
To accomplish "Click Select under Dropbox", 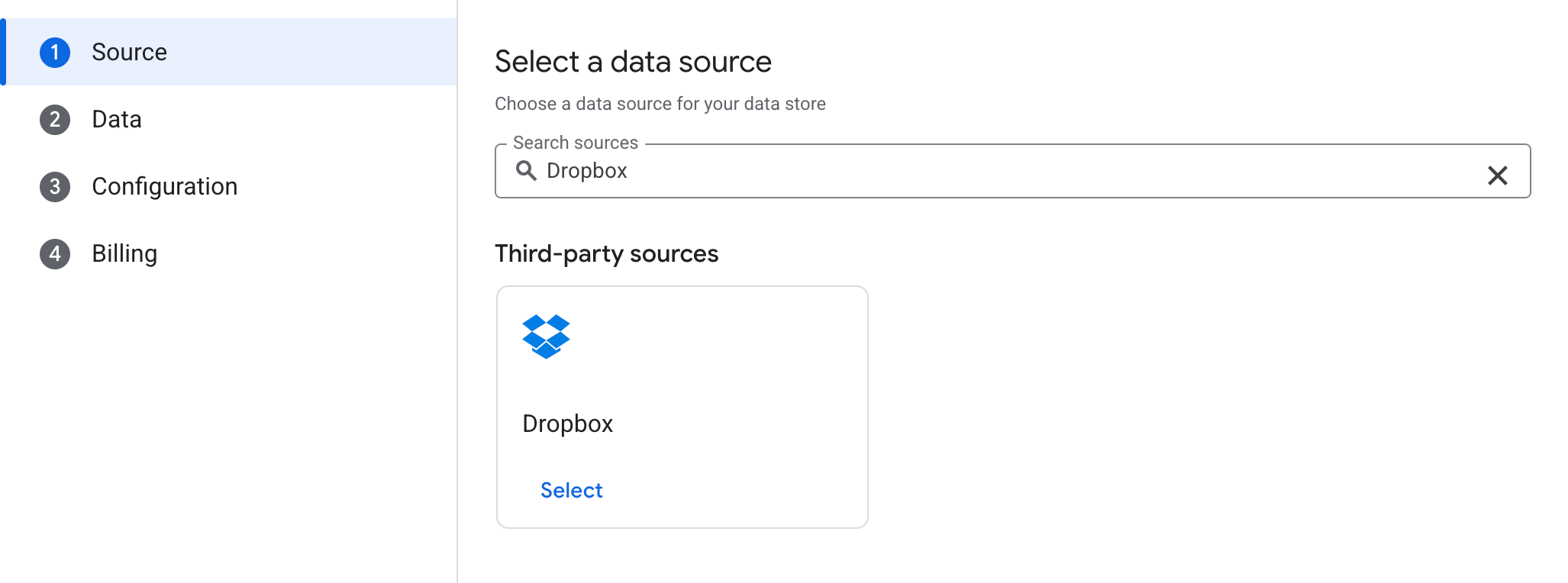I will coord(571,490).
